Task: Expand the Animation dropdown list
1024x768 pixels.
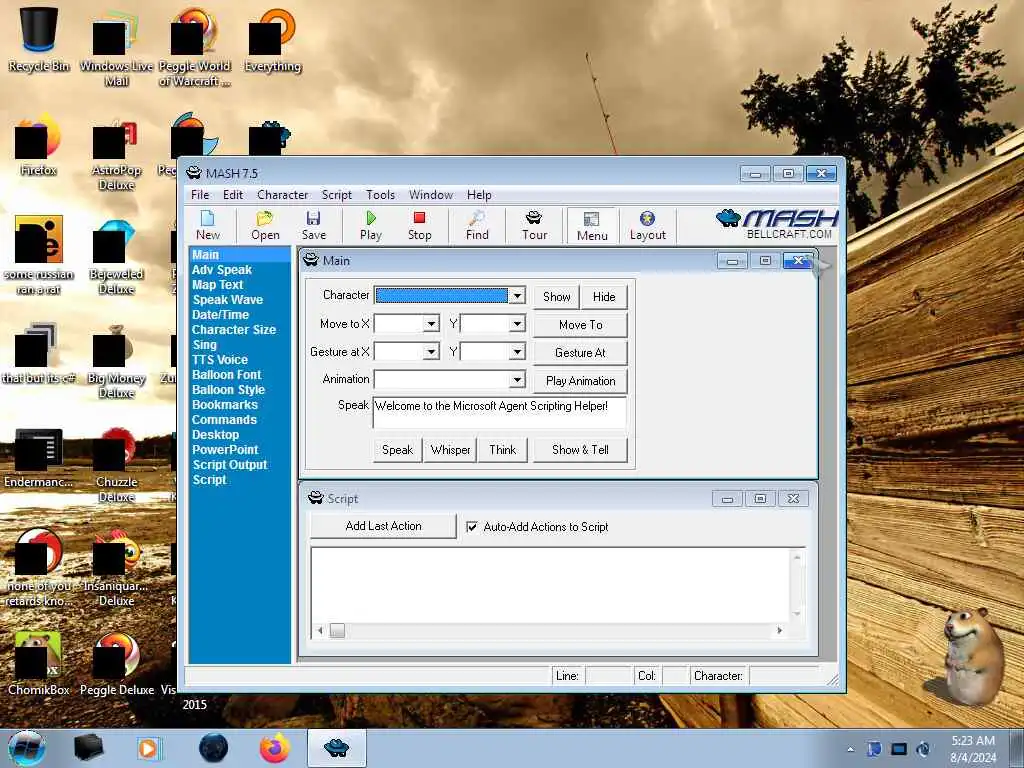Action: tap(517, 379)
